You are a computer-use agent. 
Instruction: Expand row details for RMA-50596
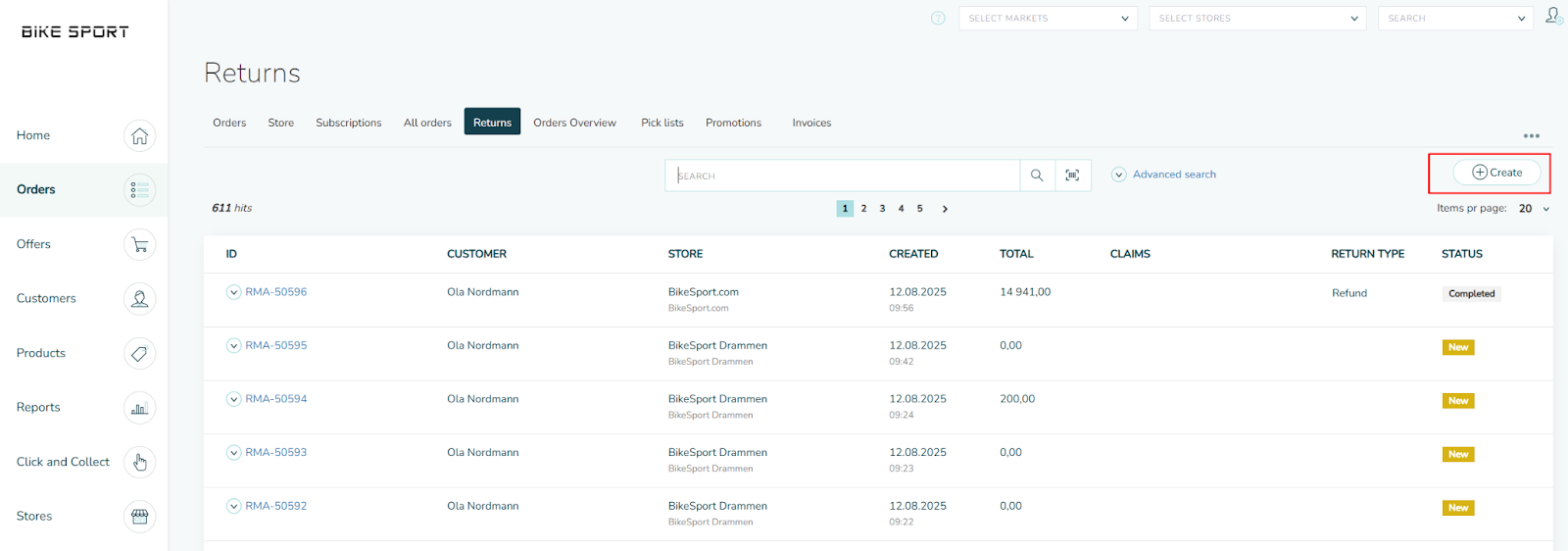tap(233, 292)
